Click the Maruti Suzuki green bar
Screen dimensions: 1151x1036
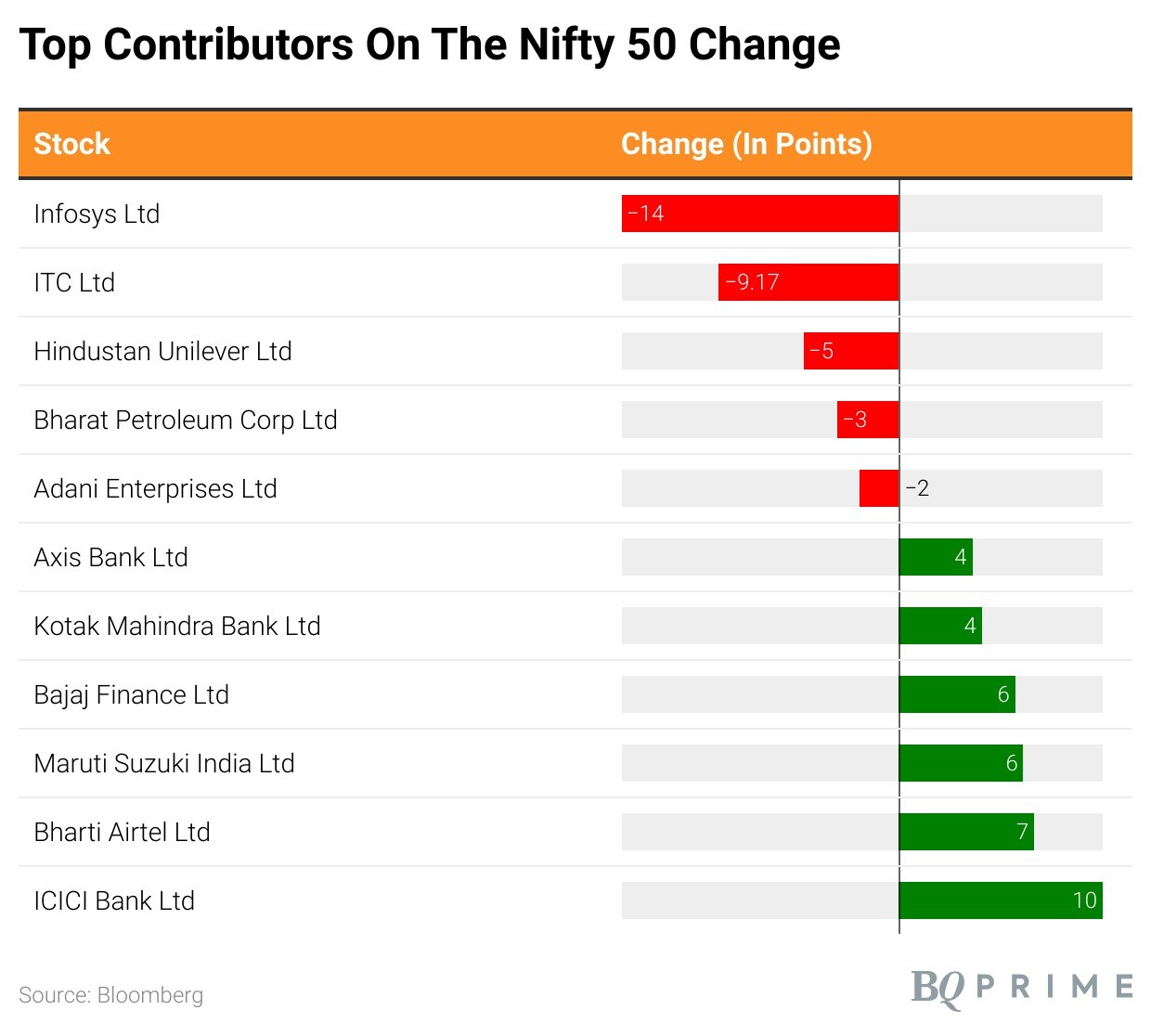(x=961, y=763)
